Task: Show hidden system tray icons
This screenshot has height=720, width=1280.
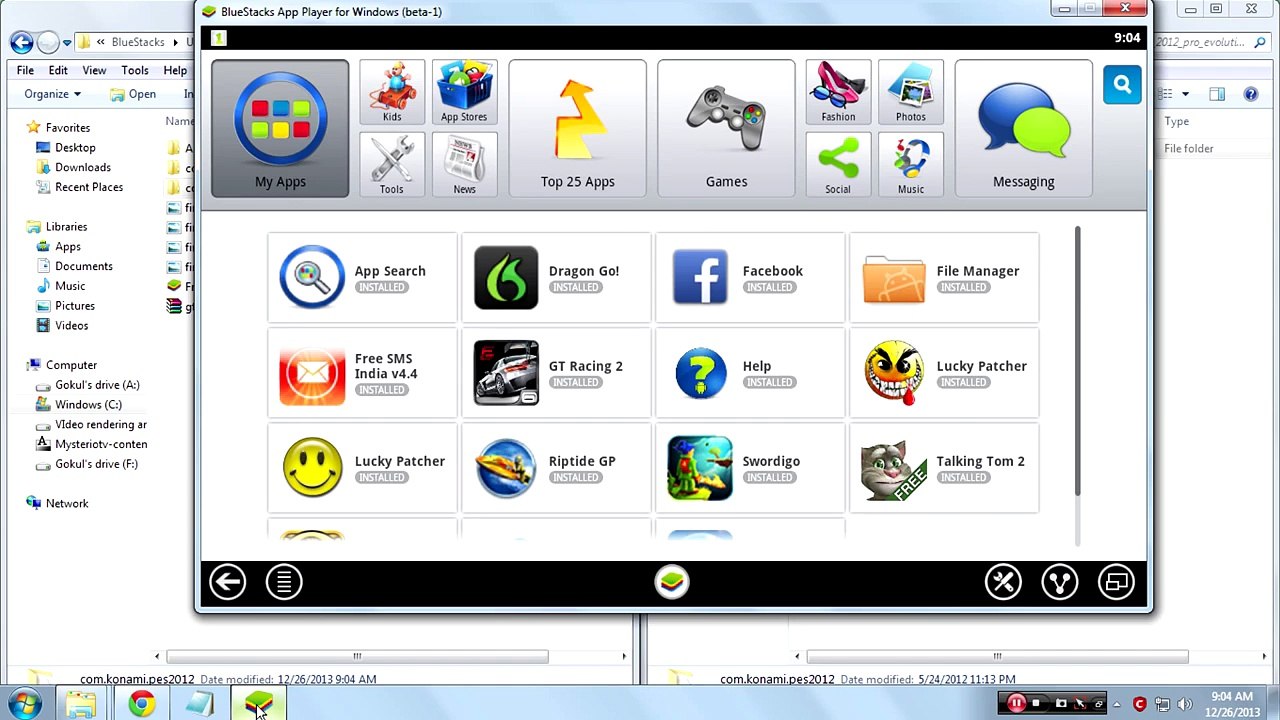Action: click(x=1116, y=704)
